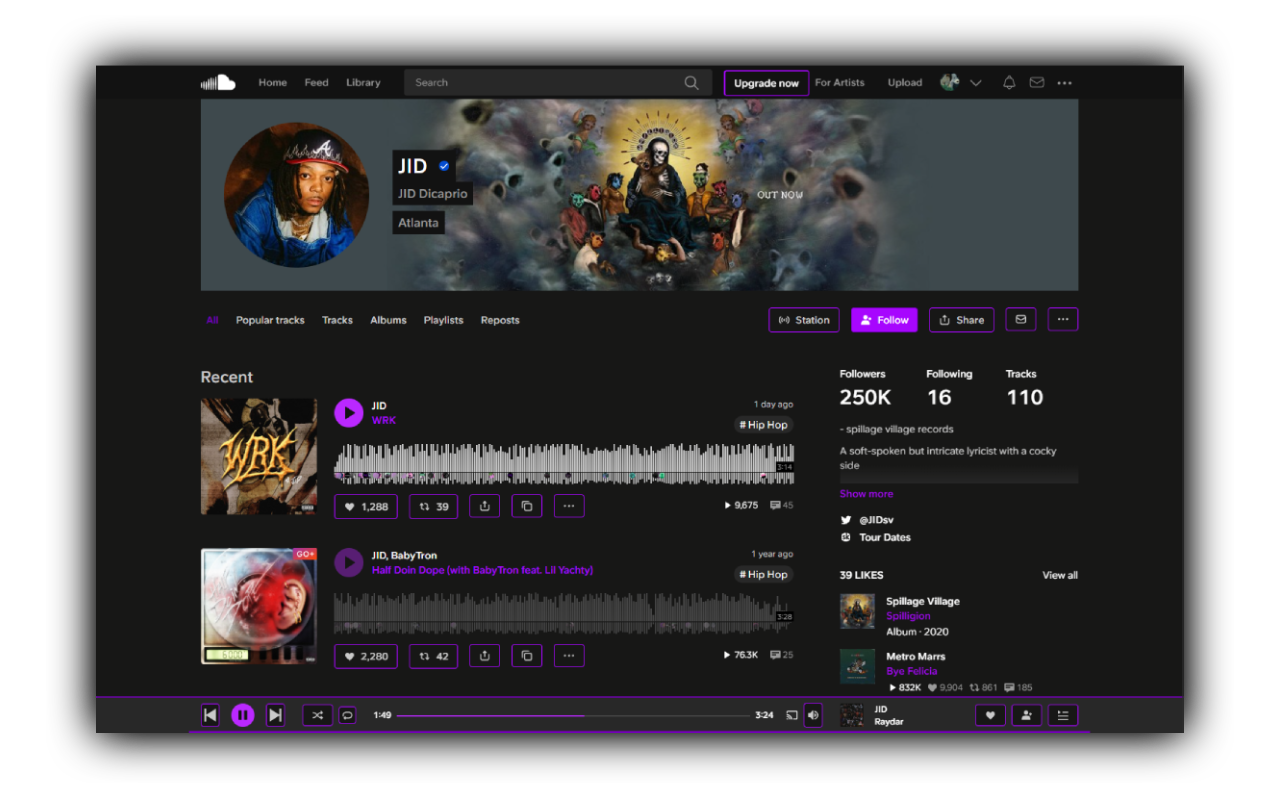Viewport: 1280px width, 800px height.
Task: Open the Next up queue
Action: coord(1062,715)
